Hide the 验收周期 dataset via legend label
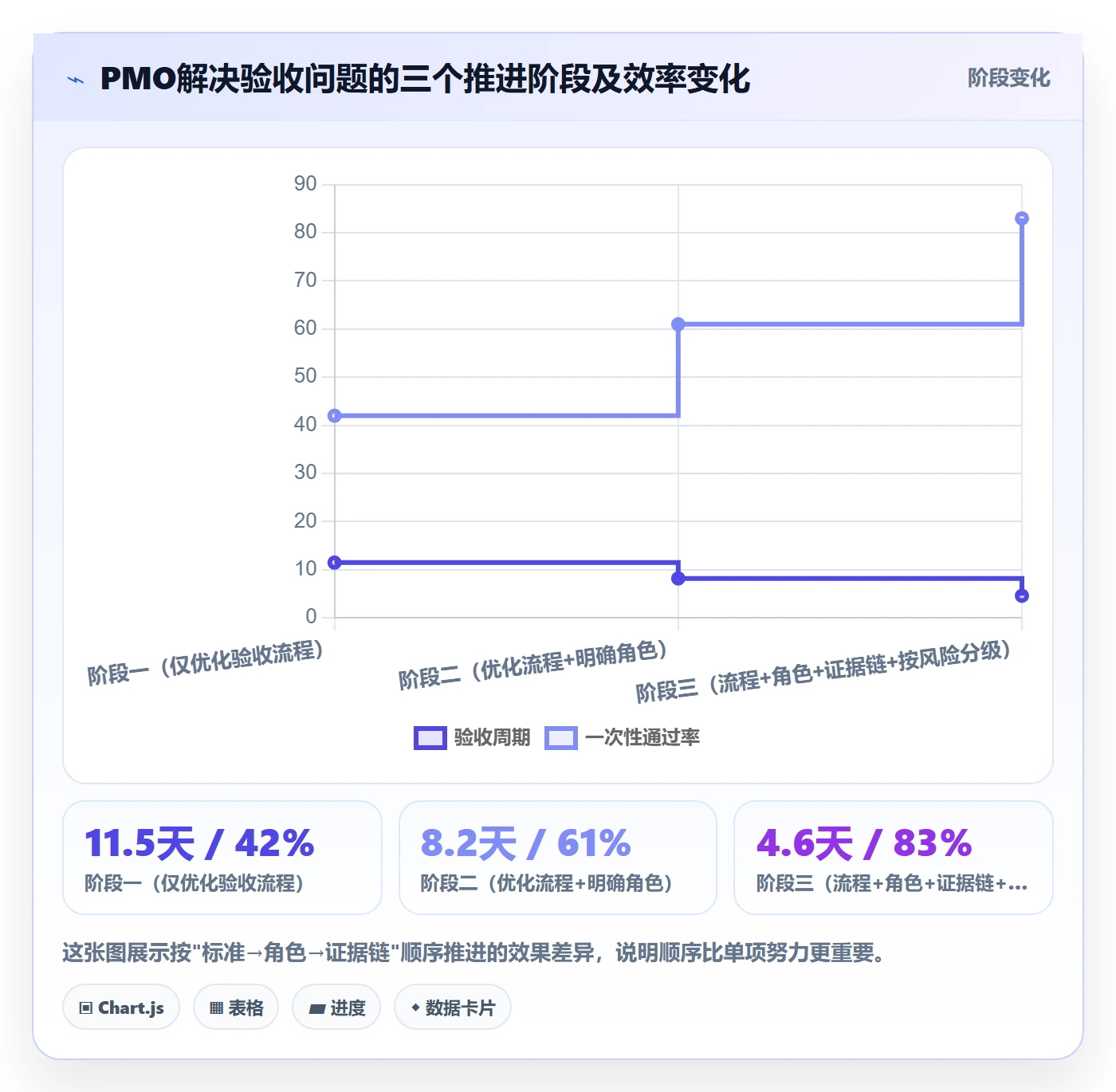The width and height of the screenshot is (1116, 1092). click(492, 738)
